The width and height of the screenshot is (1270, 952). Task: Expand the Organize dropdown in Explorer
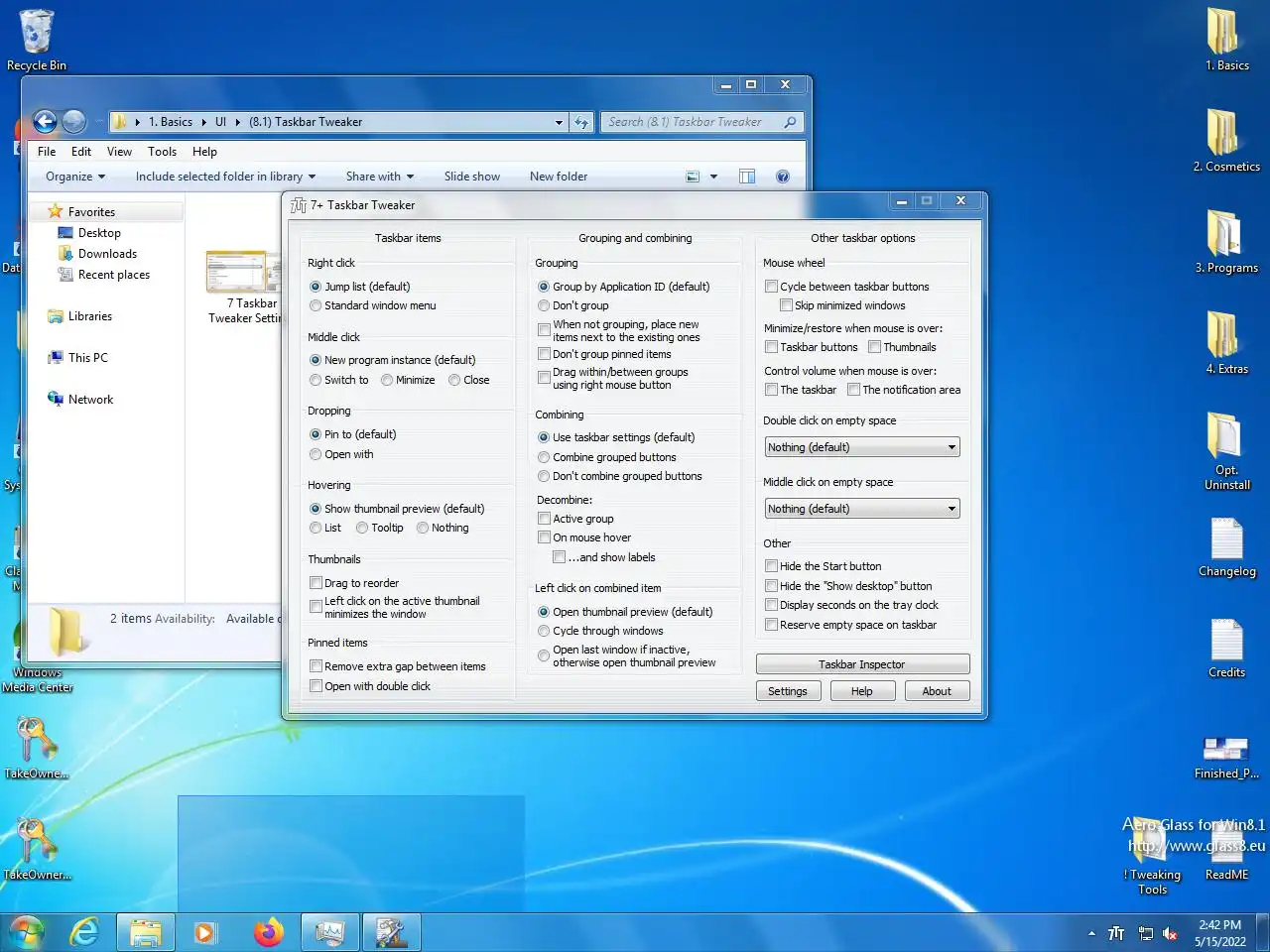tap(75, 177)
